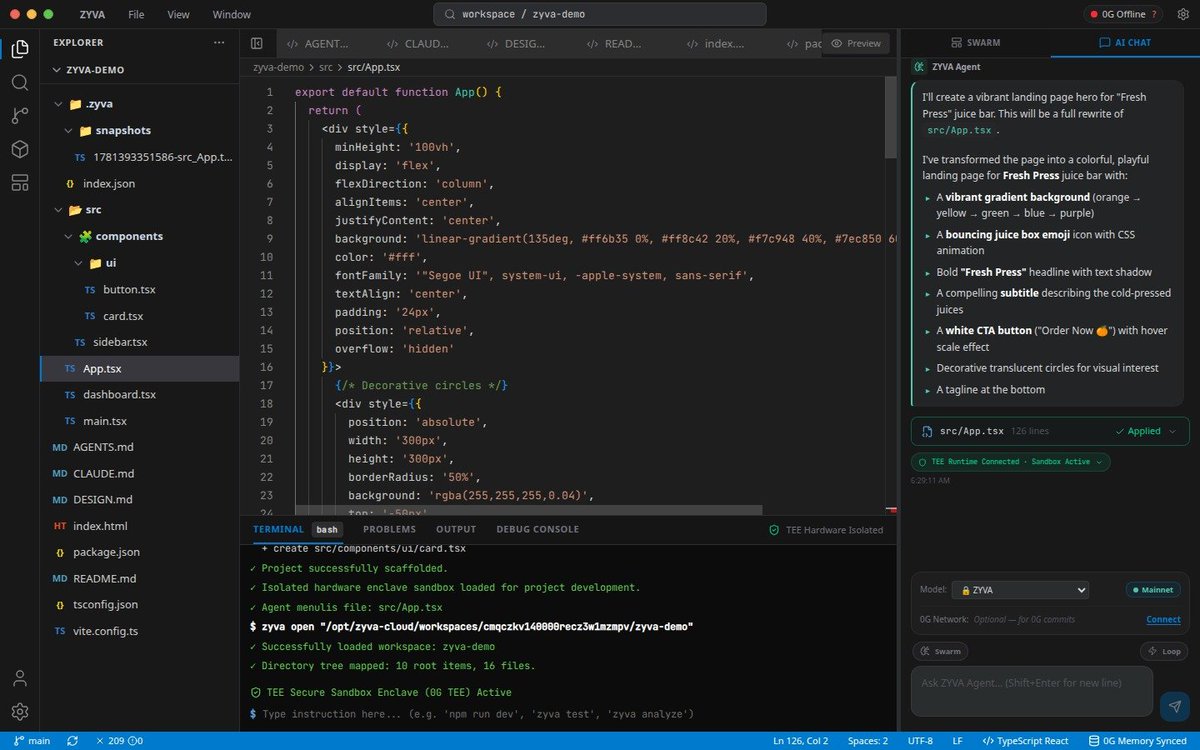Click the question mark icon next to 0G Offline

1155,14
